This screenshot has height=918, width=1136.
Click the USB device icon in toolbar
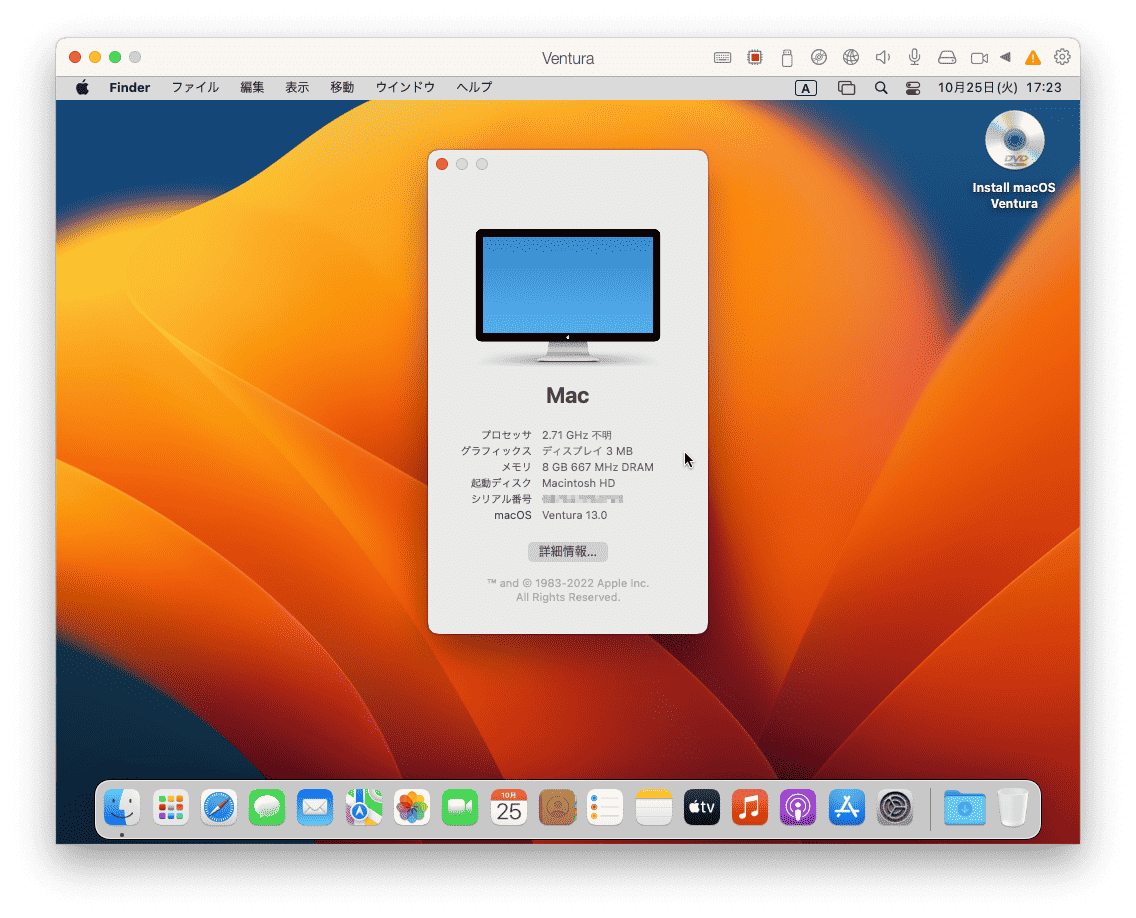(x=787, y=58)
